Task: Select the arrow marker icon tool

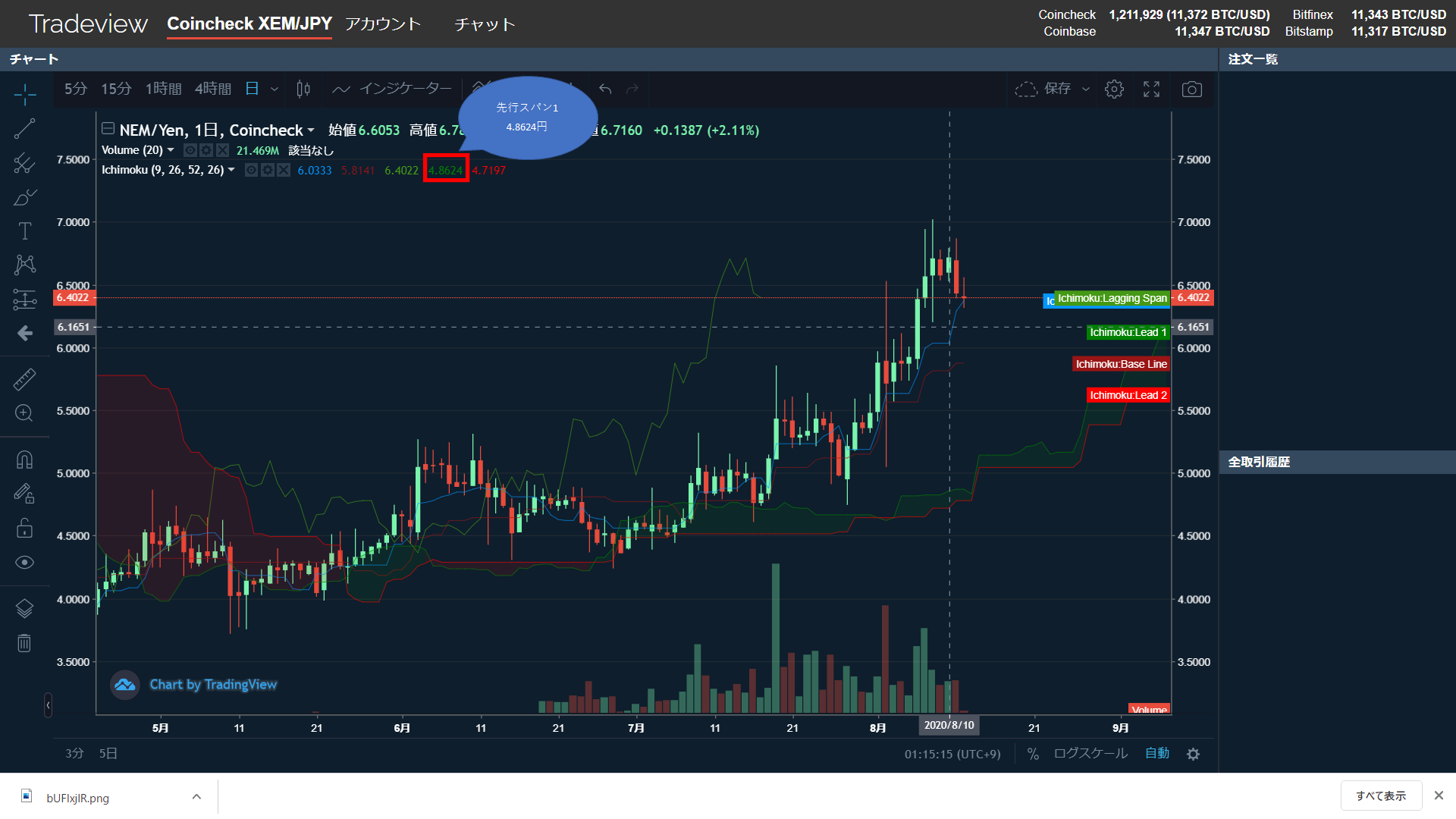Action: (x=24, y=334)
